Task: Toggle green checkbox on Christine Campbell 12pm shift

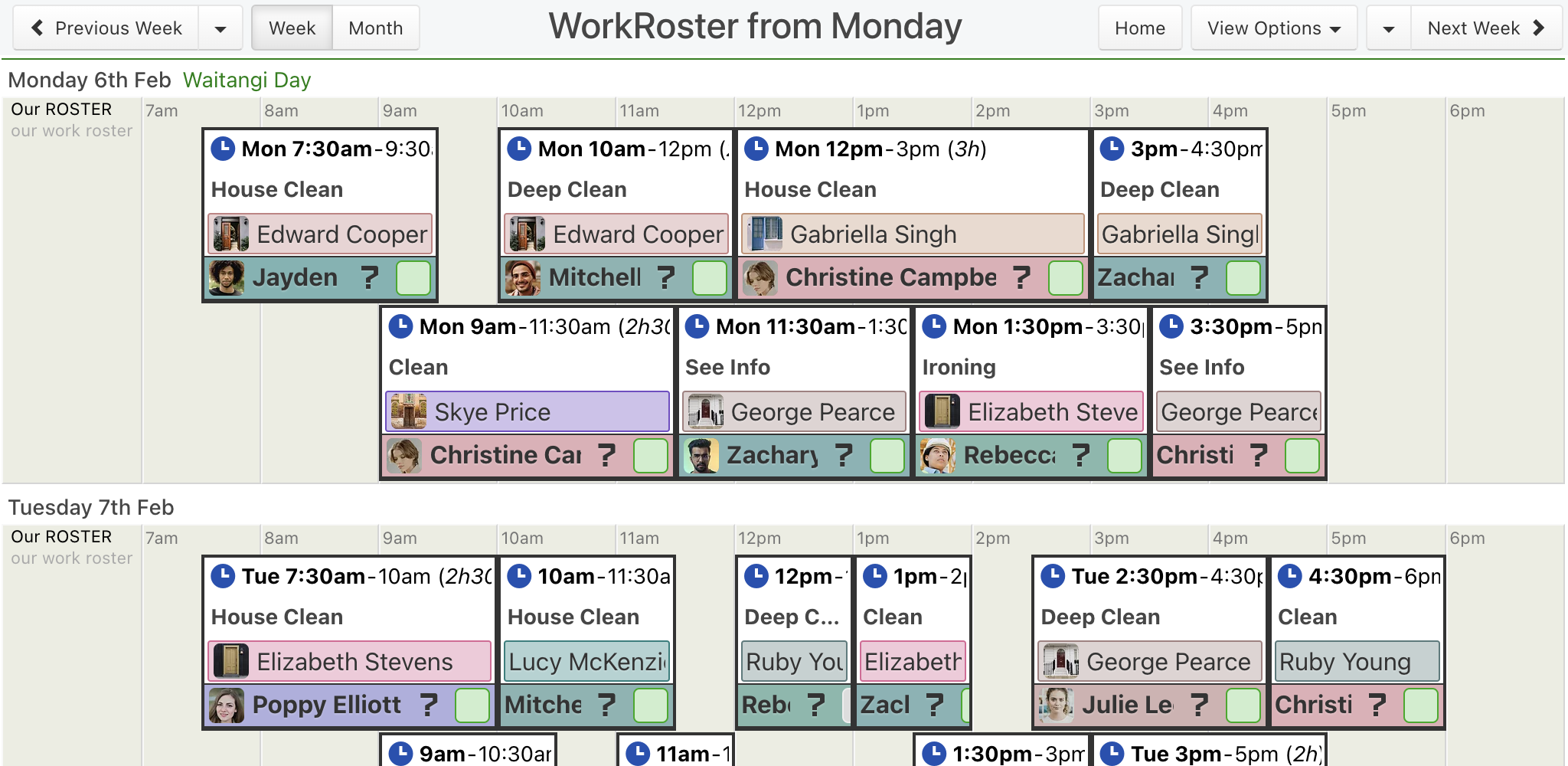Action: (1066, 277)
